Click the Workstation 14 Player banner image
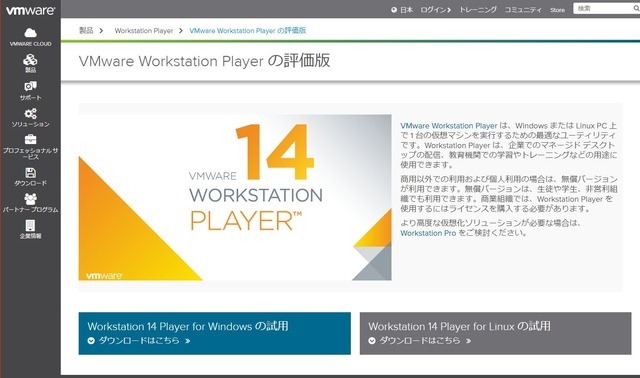This screenshot has width=640, height=378. coord(235,198)
